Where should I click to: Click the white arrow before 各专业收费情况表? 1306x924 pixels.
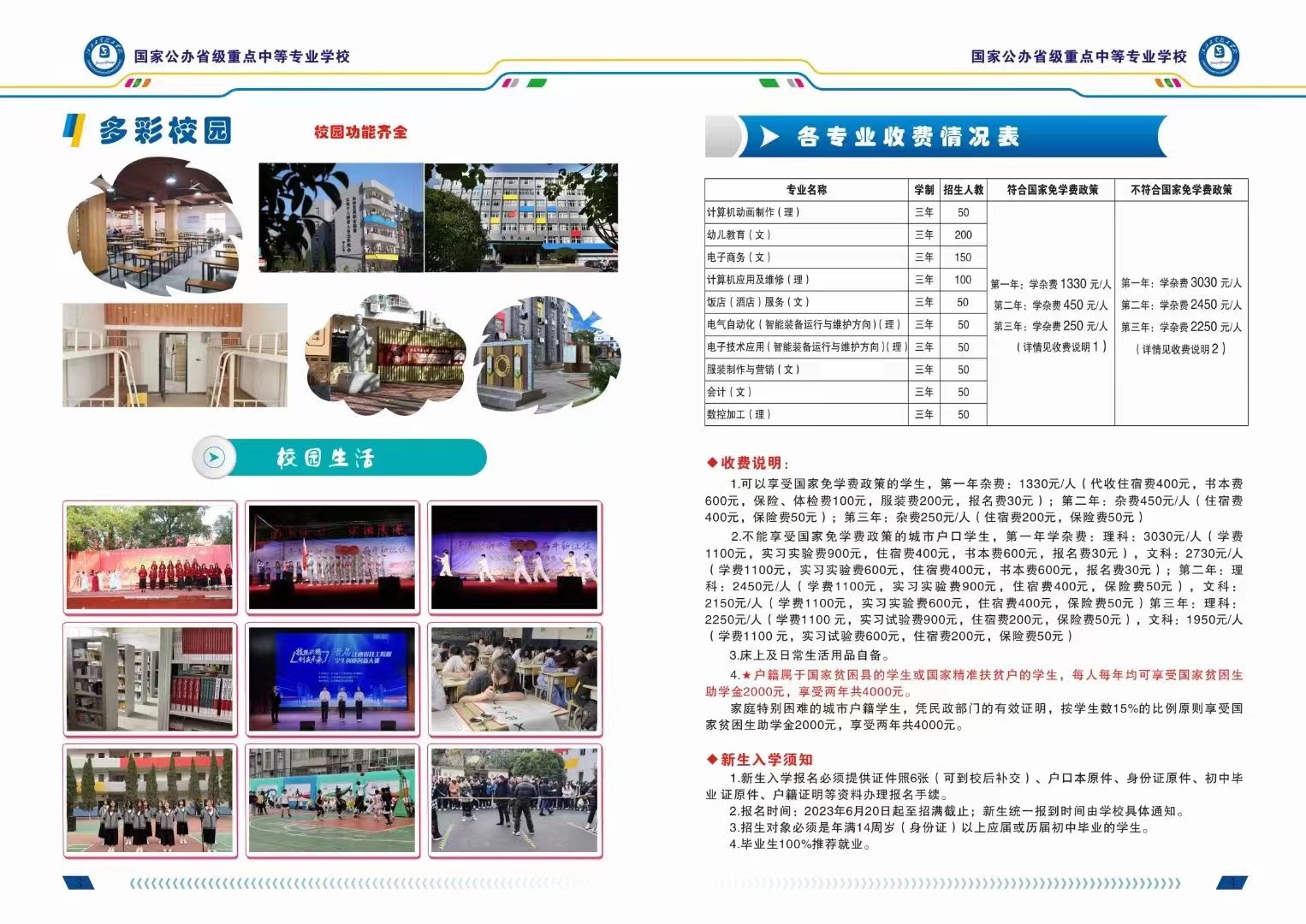coord(769,137)
